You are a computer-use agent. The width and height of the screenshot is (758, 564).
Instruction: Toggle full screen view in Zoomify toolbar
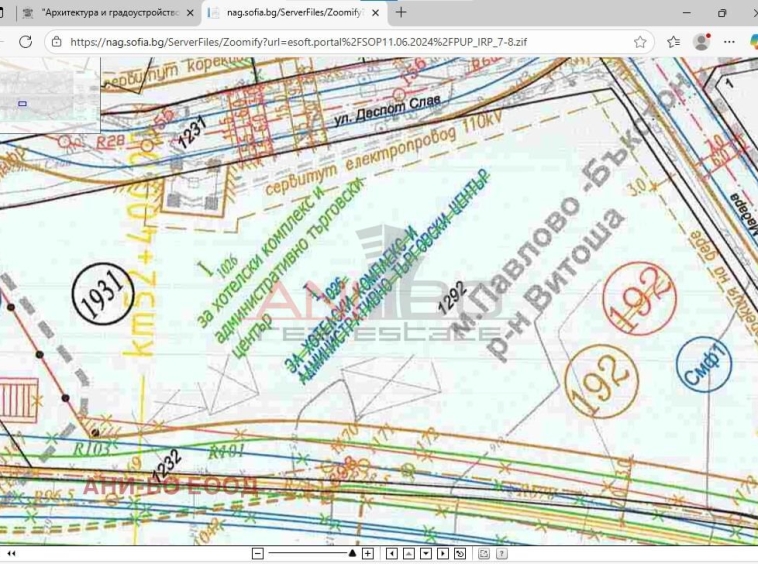tap(483, 553)
